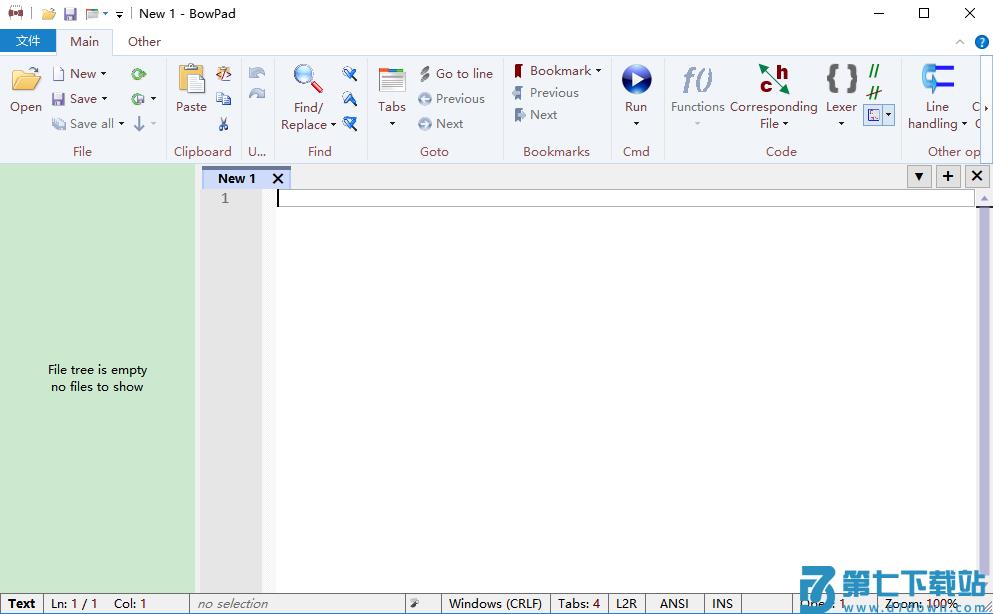This screenshot has width=993, height=614.
Task: Open the Save all dropdown arrow
Action: pos(121,123)
